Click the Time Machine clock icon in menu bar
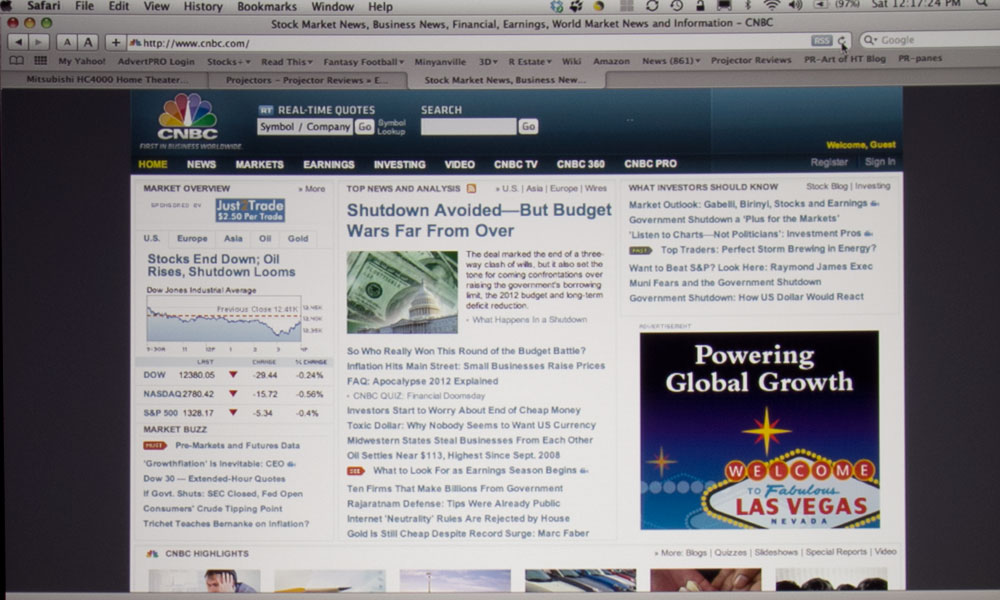The height and width of the screenshot is (600, 1000). point(677,6)
